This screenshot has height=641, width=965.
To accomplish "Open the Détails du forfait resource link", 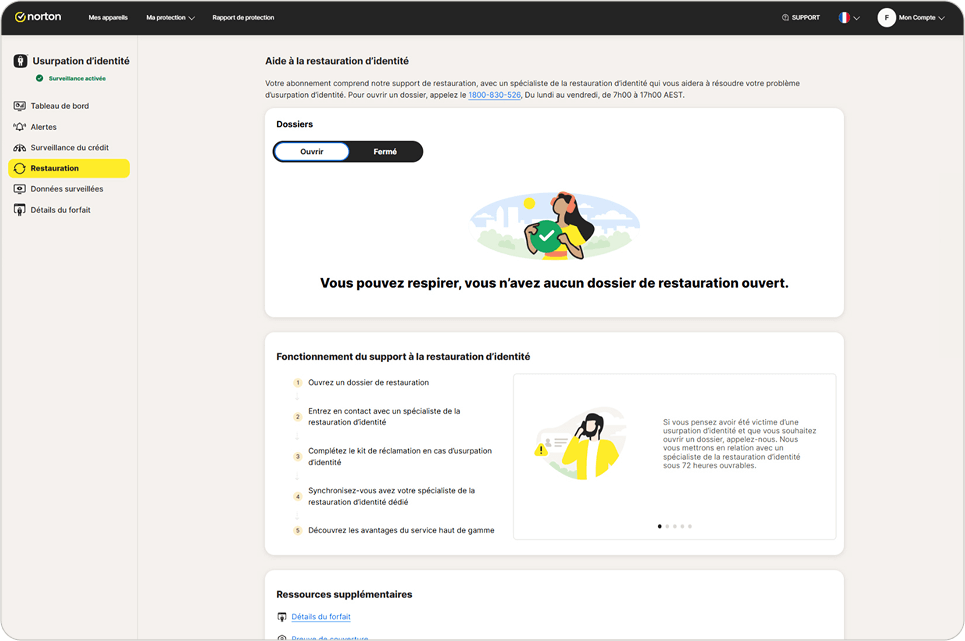I will (x=321, y=617).
